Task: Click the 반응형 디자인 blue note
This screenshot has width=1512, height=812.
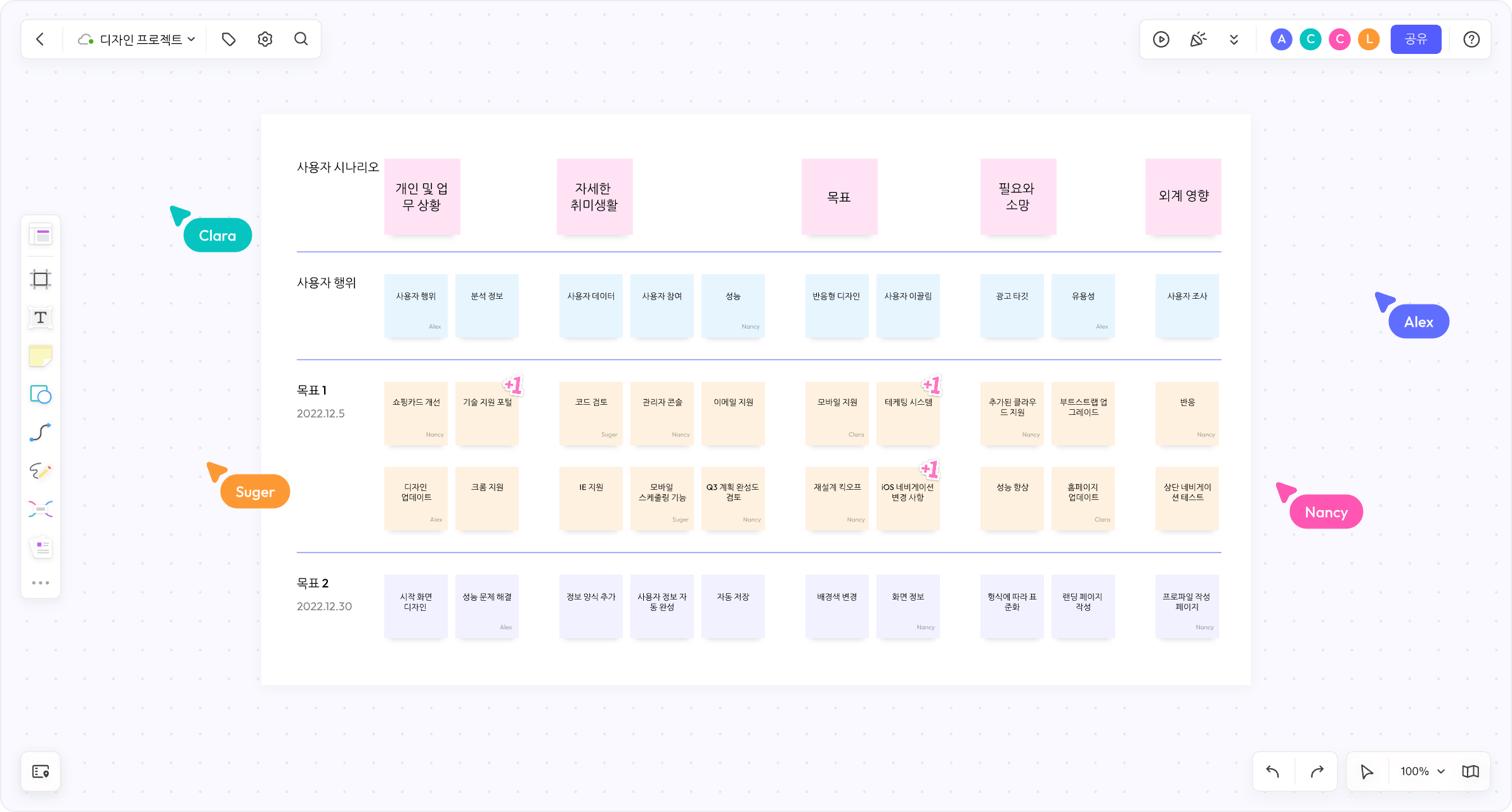Action: pyautogui.click(x=837, y=306)
